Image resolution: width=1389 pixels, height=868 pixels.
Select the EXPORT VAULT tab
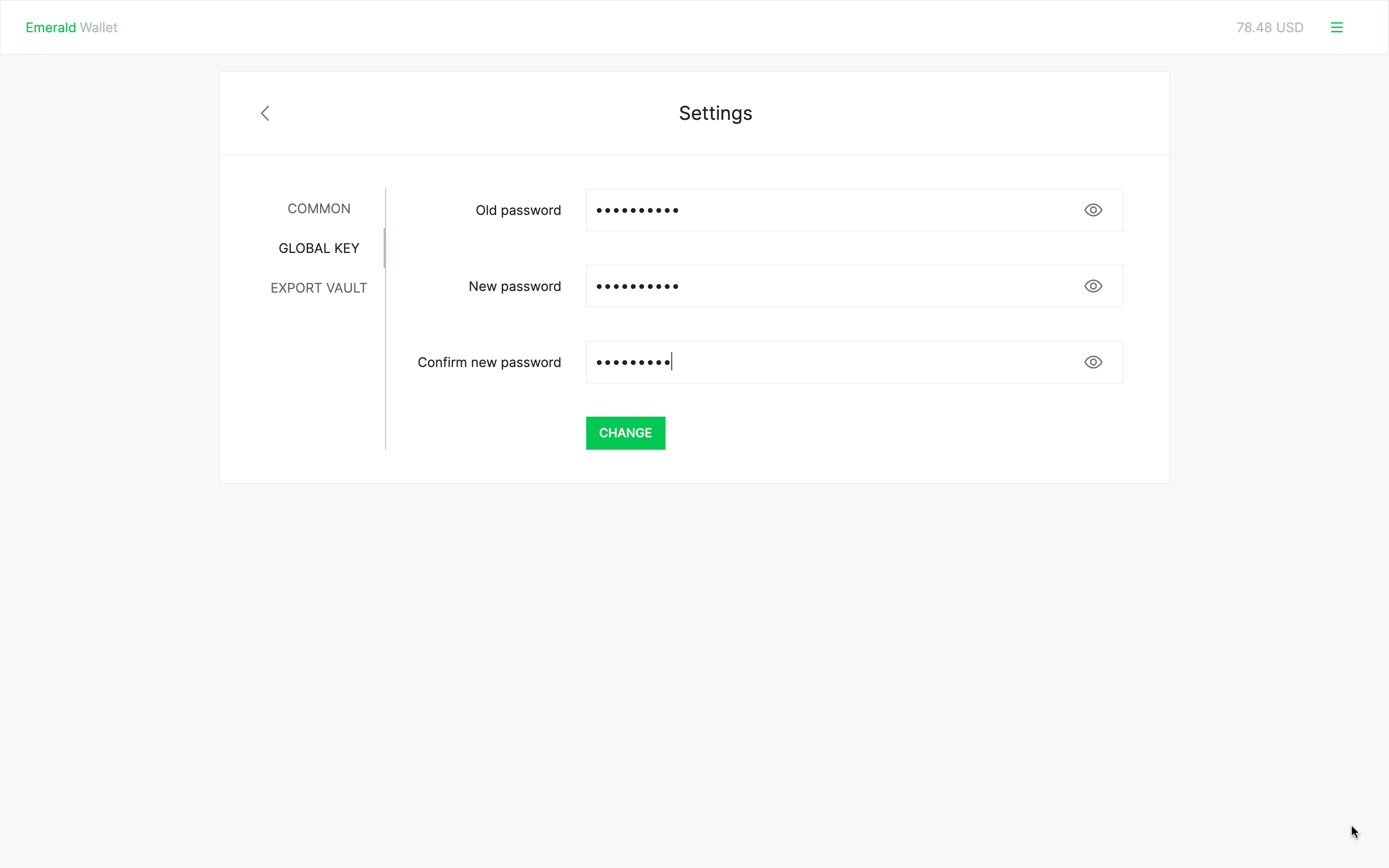[x=318, y=288]
